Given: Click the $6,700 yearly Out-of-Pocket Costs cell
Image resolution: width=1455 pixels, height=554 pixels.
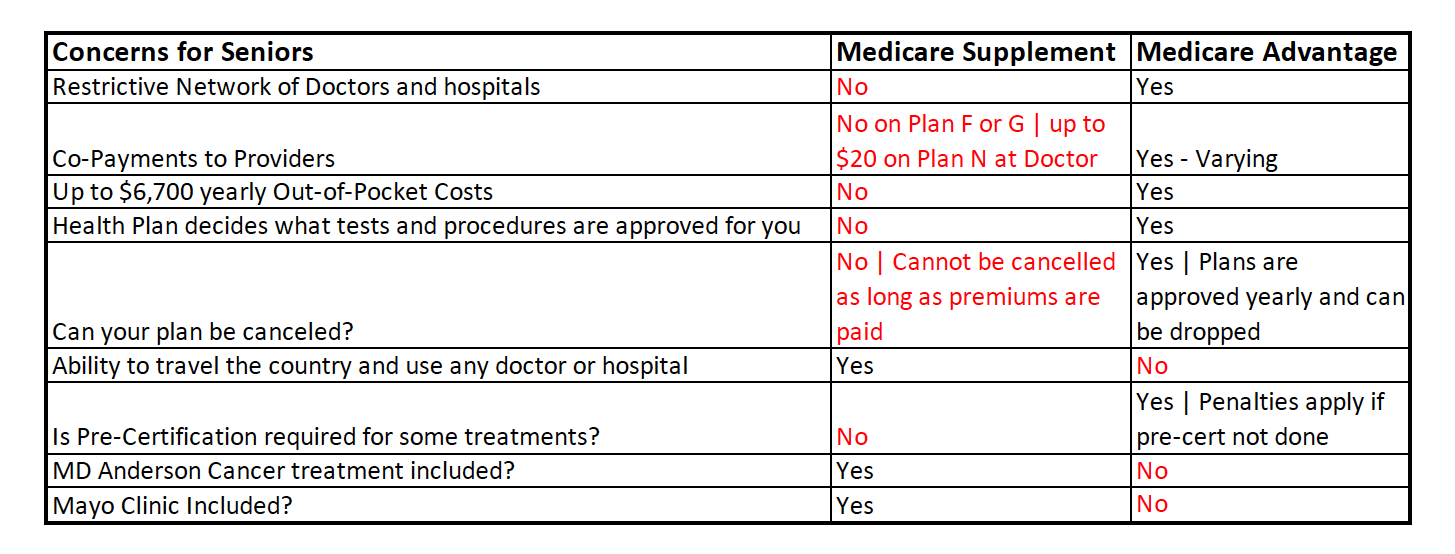Looking at the screenshot, I should (439, 191).
